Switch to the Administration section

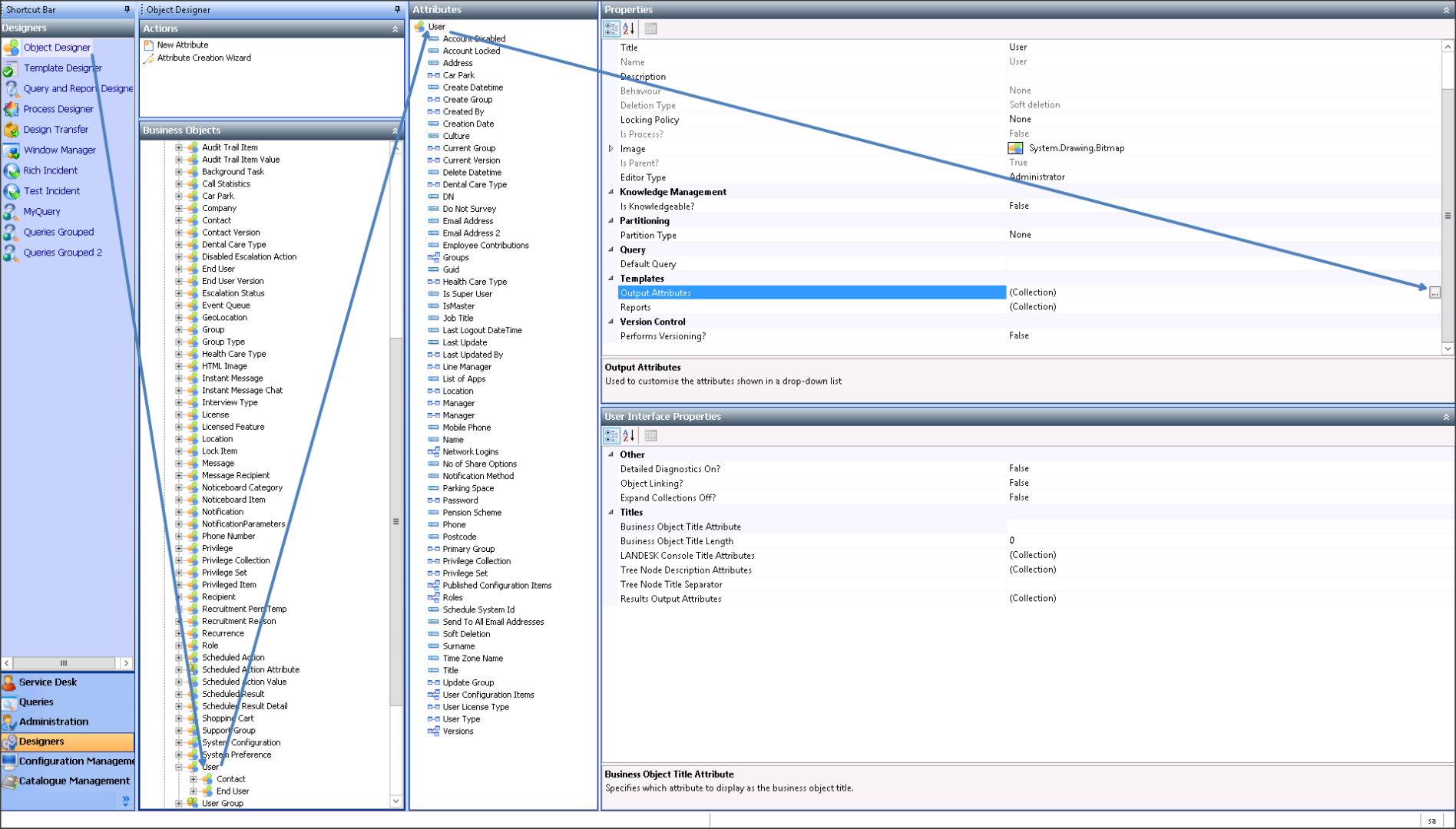pos(54,722)
